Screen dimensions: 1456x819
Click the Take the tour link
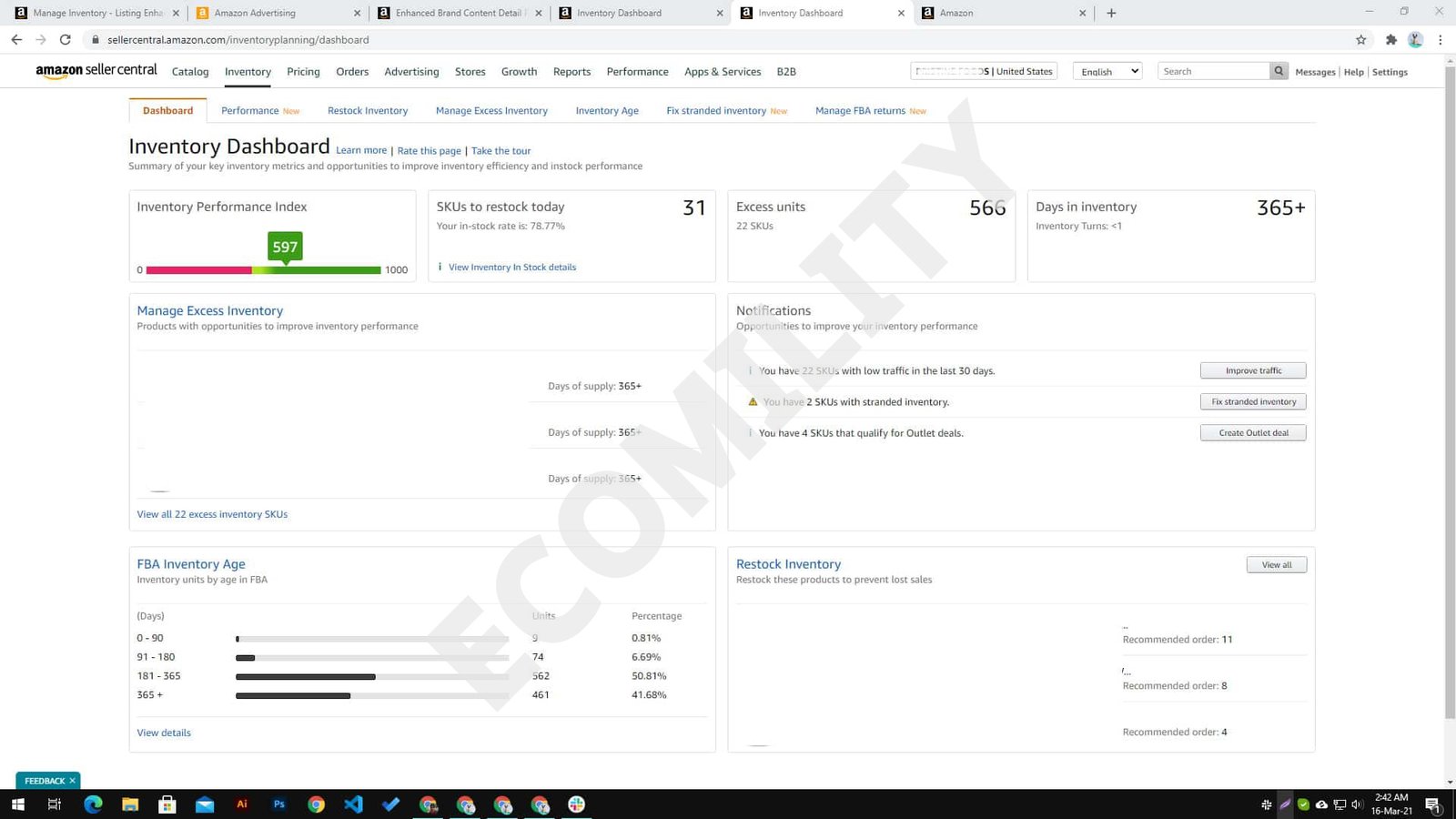click(x=500, y=151)
